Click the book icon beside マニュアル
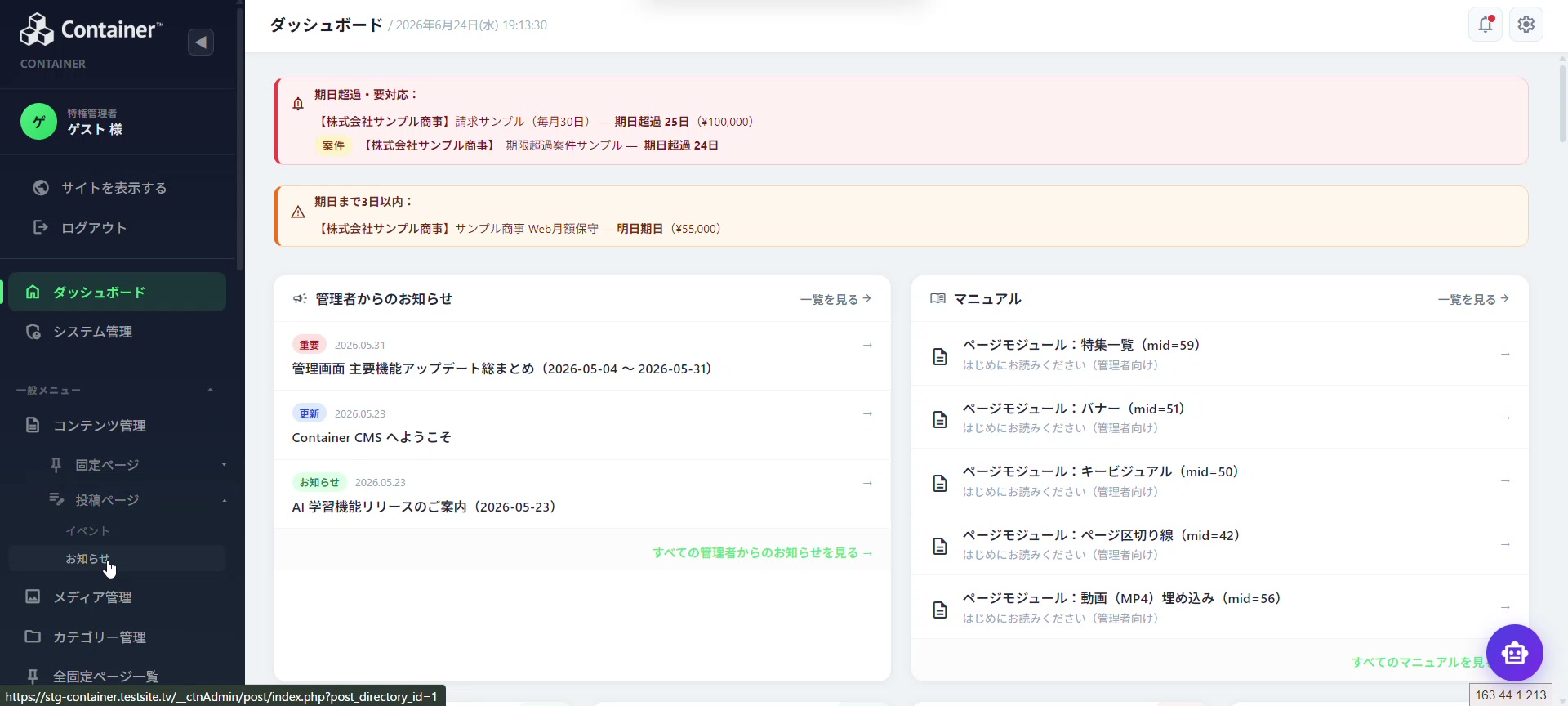1568x706 pixels. 938,299
